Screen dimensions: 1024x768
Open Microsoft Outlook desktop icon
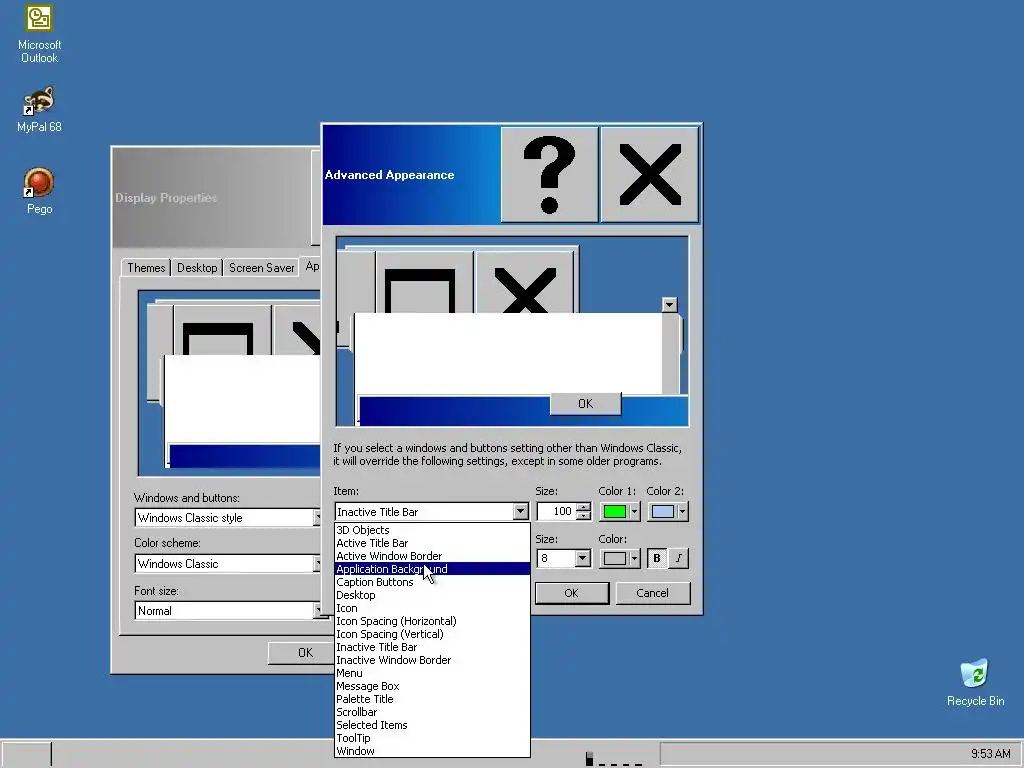(x=39, y=34)
